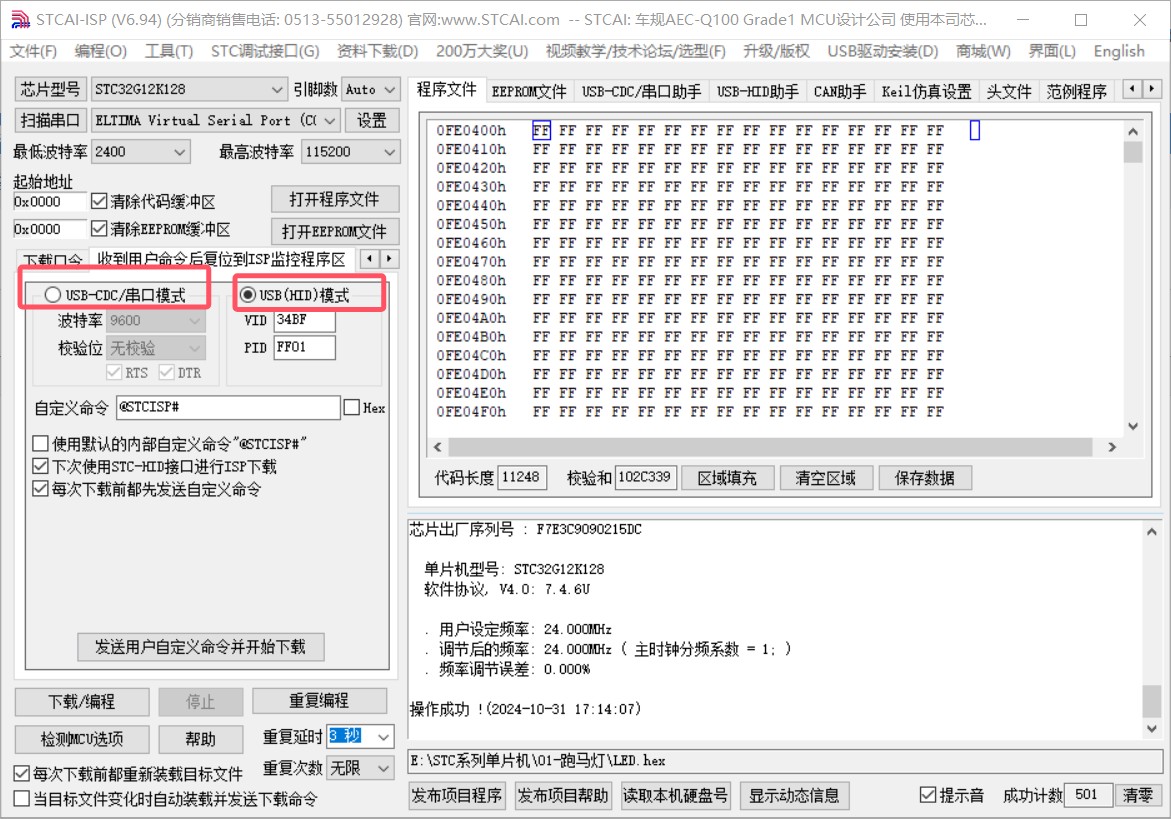The width and height of the screenshot is (1171, 819).
Task: Click the 检测MCU选项 button
Action: [81, 739]
